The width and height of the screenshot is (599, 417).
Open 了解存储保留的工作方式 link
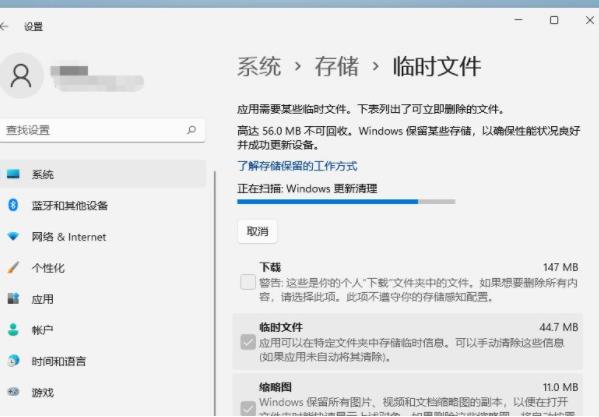click(x=297, y=166)
